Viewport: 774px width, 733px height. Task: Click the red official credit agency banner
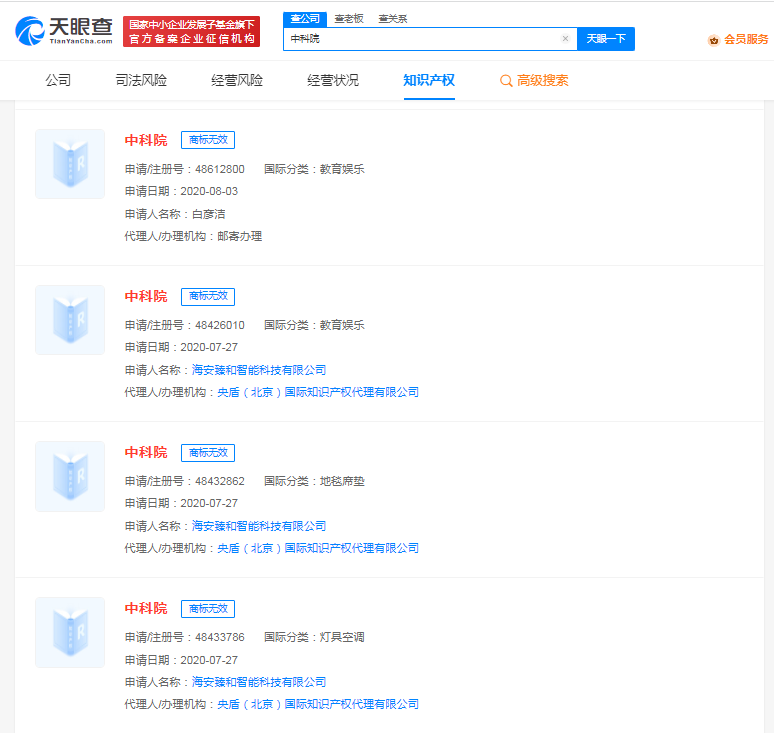pyautogui.click(x=192, y=32)
